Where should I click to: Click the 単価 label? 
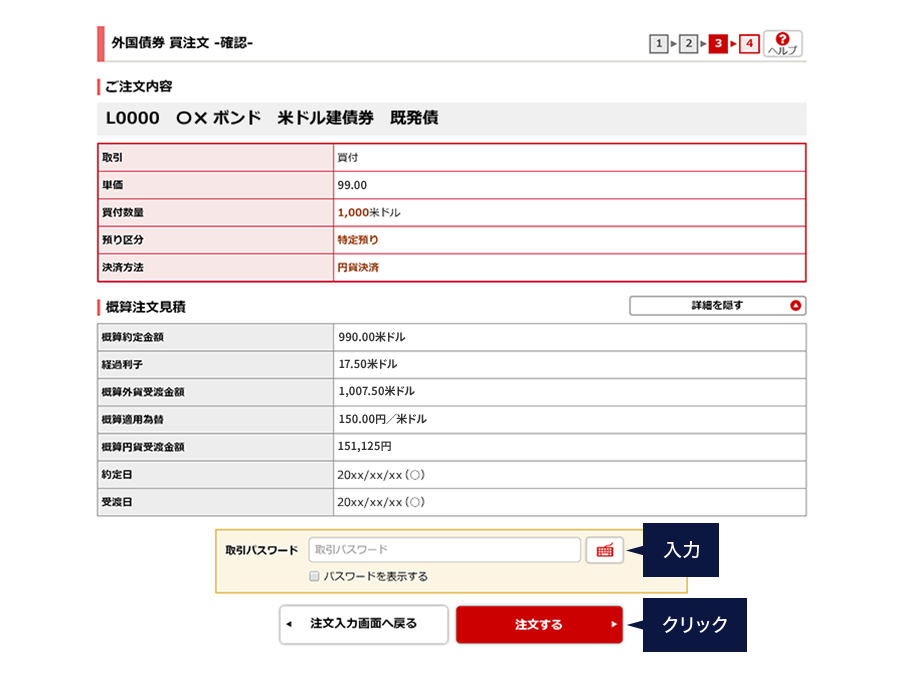(112, 185)
